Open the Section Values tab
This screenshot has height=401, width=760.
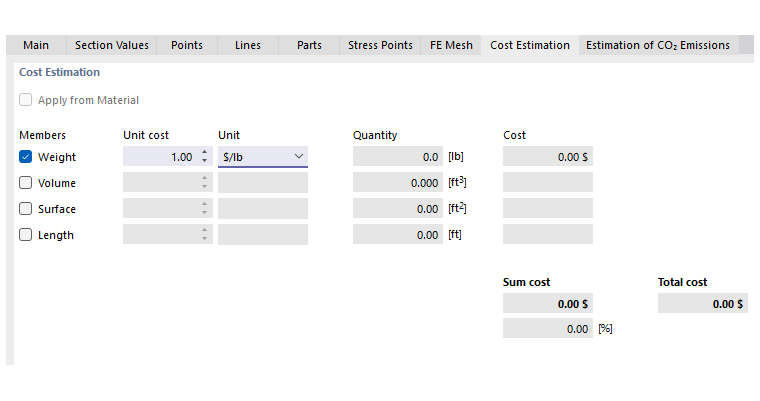coord(112,45)
